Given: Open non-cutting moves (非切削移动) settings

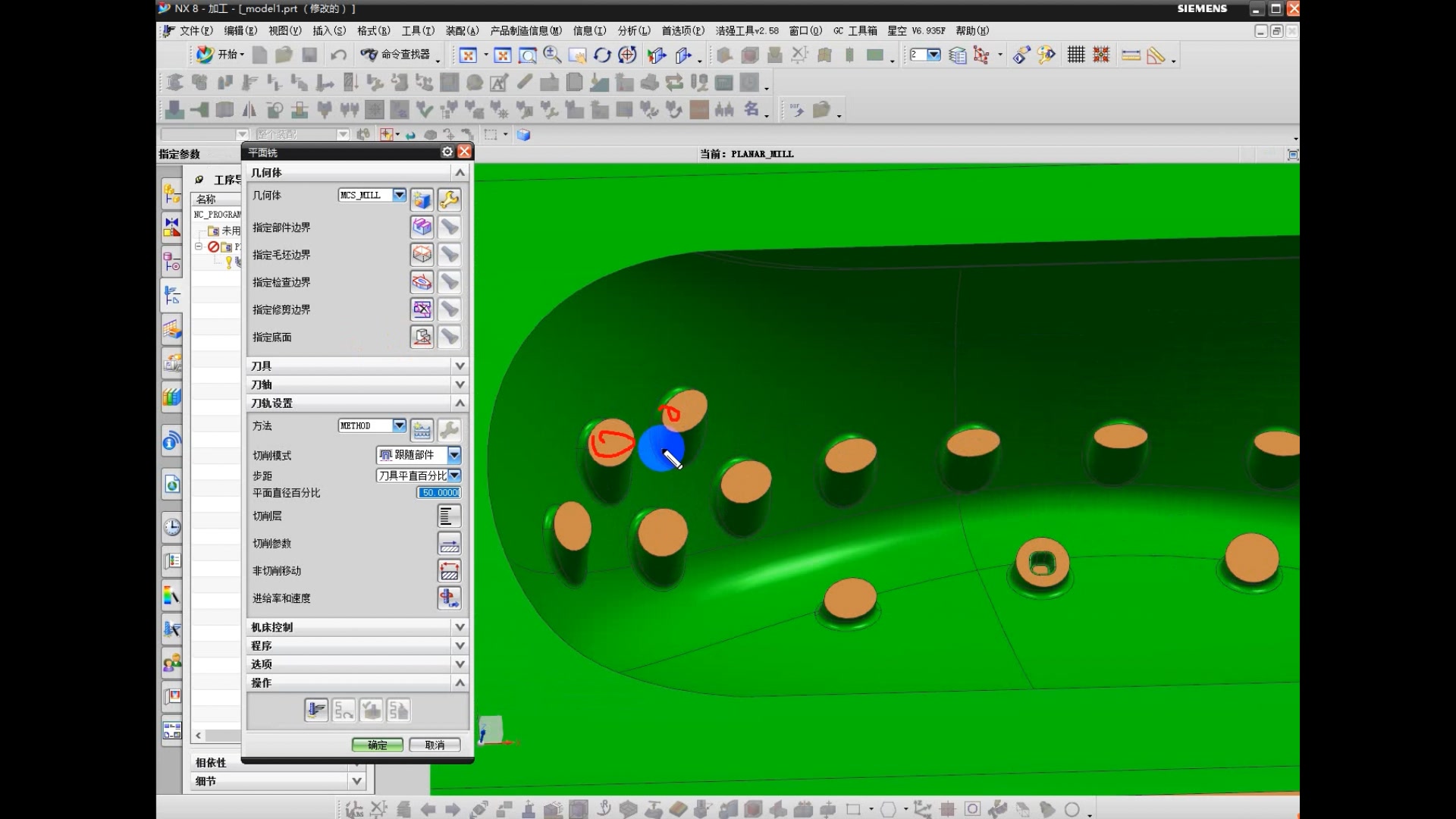Looking at the screenshot, I should (449, 571).
